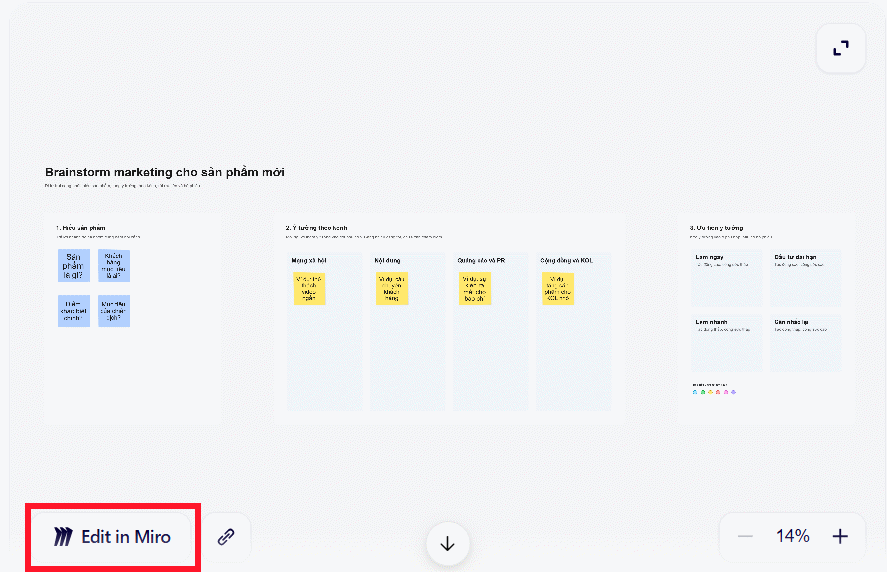Zoom in with the plus button
Image resolution: width=887 pixels, height=572 pixels.
click(840, 536)
